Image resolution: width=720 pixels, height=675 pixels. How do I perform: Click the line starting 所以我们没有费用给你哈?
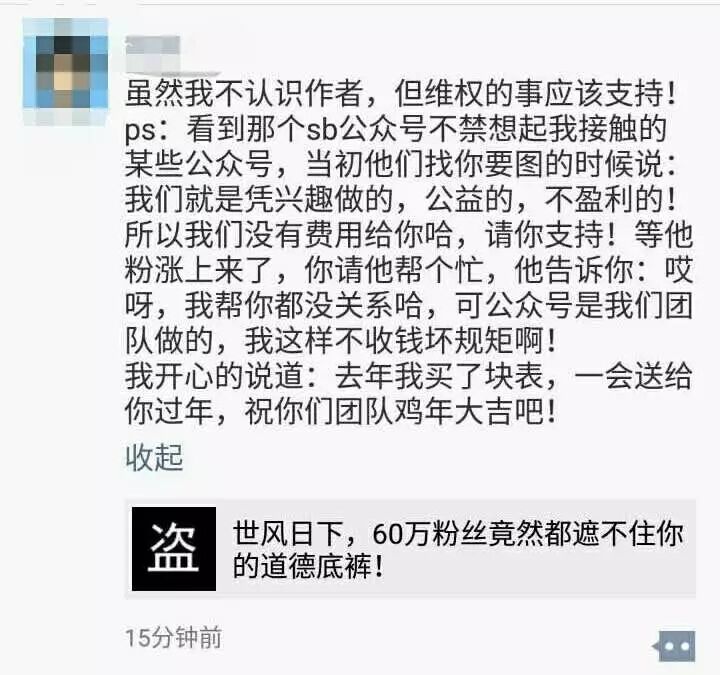coord(409,235)
